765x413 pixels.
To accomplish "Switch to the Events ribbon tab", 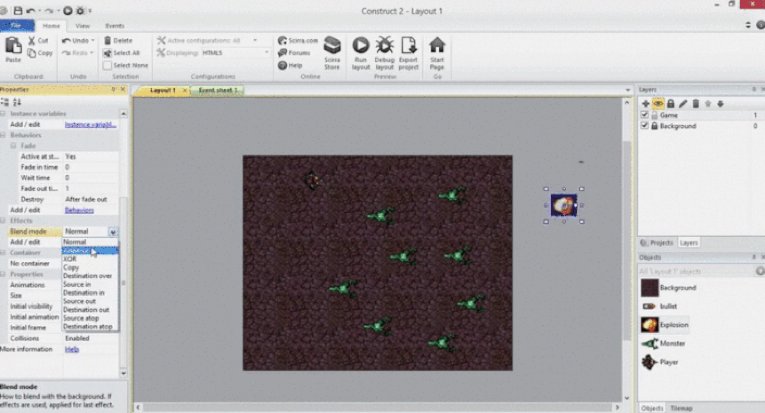I will click(x=115, y=26).
